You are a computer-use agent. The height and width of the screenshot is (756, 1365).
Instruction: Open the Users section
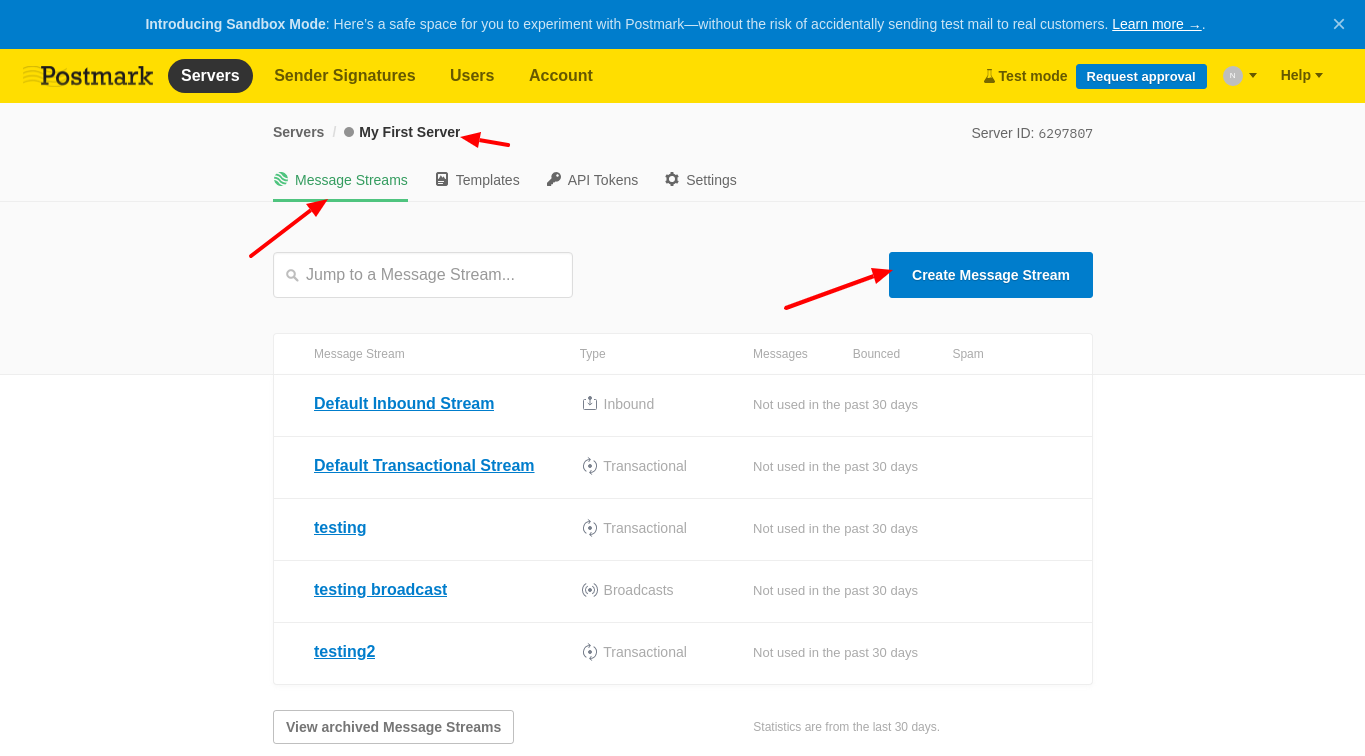click(x=472, y=76)
